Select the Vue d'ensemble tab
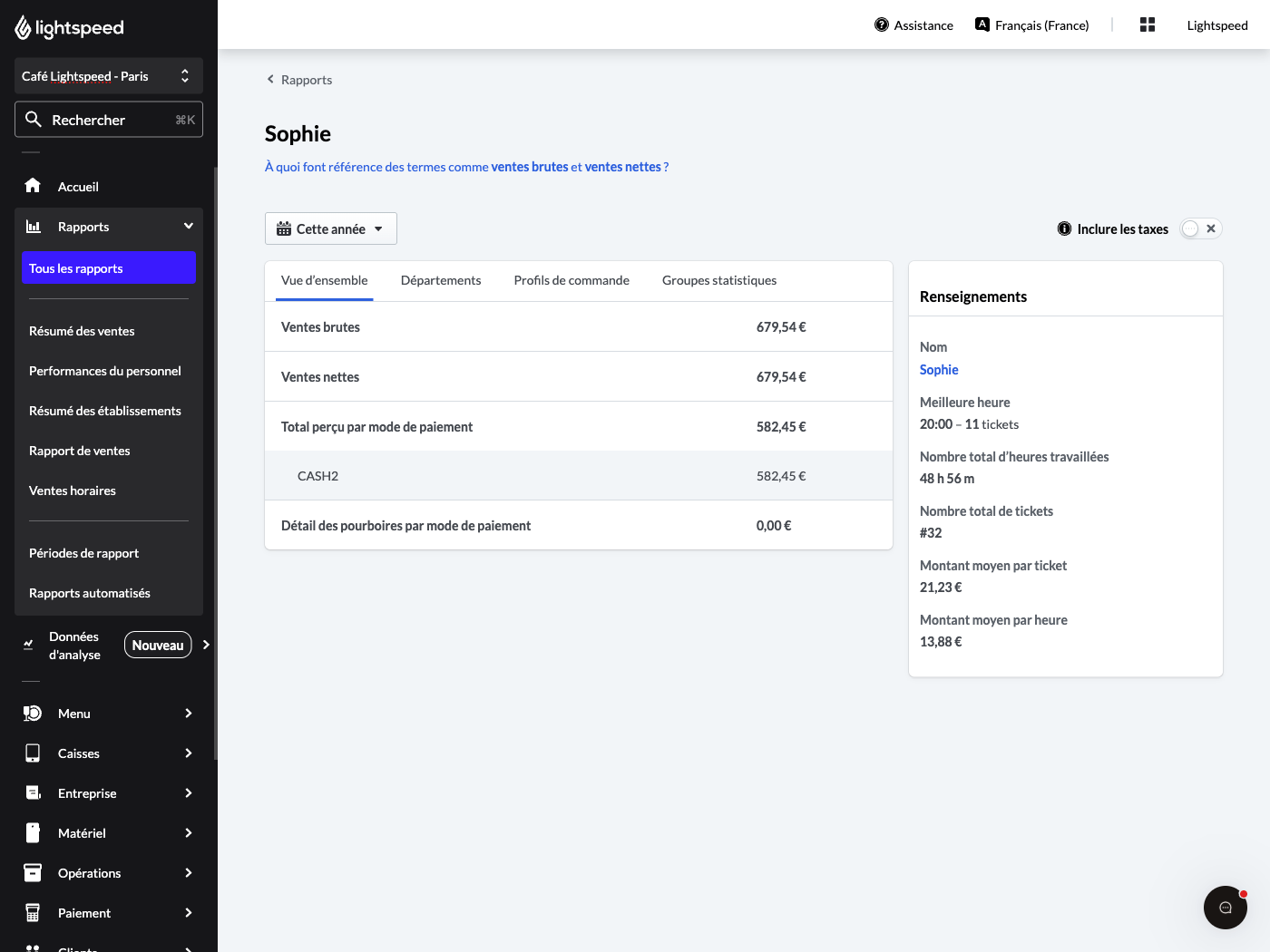 tap(325, 281)
